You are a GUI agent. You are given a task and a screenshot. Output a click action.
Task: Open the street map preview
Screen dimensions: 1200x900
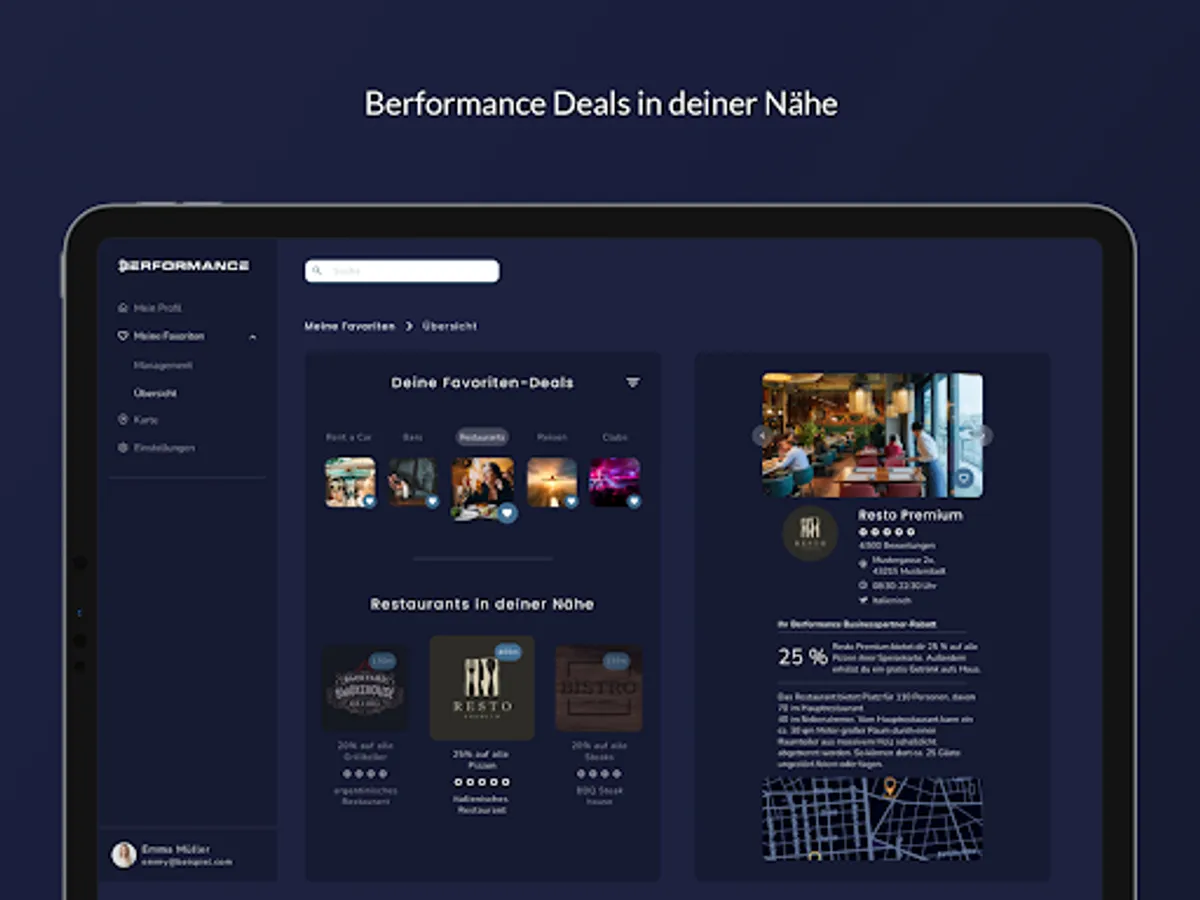[872, 819]
